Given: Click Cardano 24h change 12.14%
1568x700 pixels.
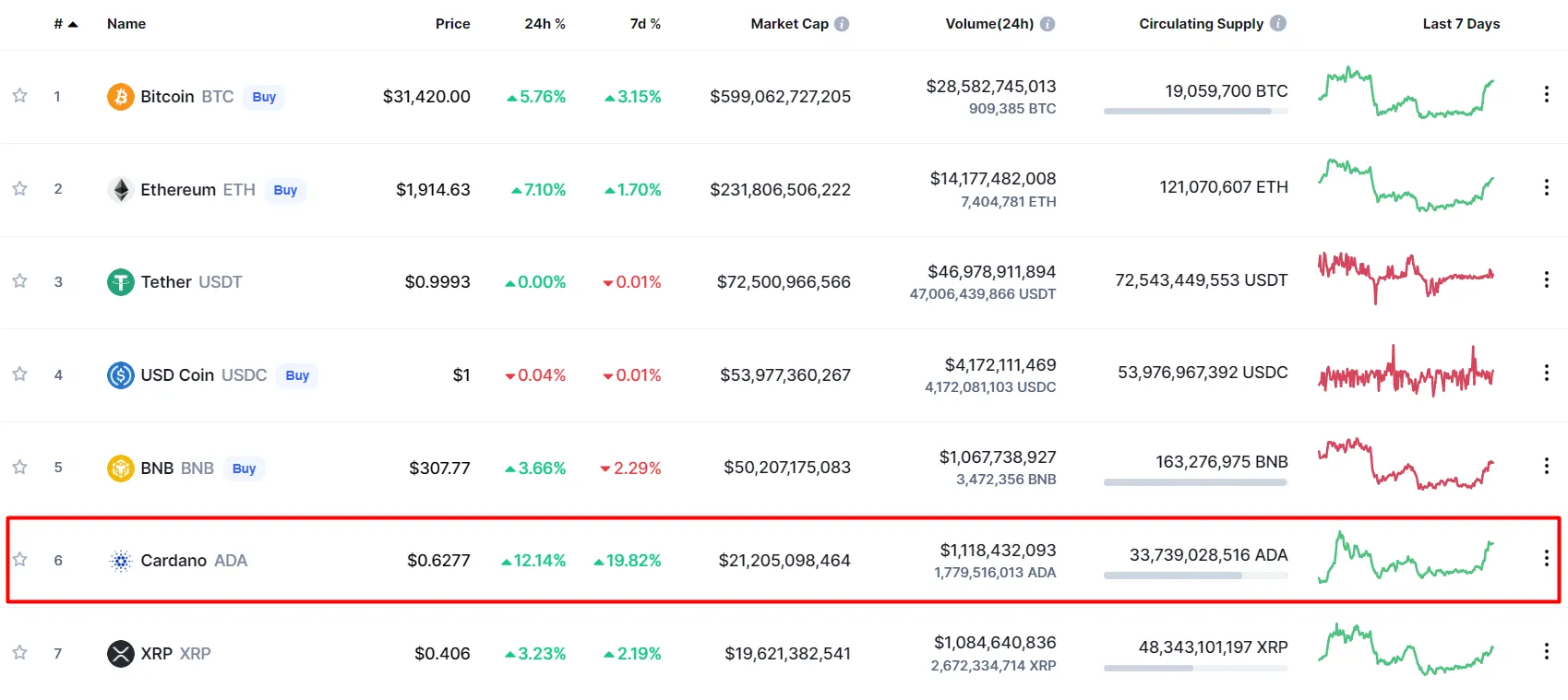Looking at the screenshot, I should tap(533, 561).
